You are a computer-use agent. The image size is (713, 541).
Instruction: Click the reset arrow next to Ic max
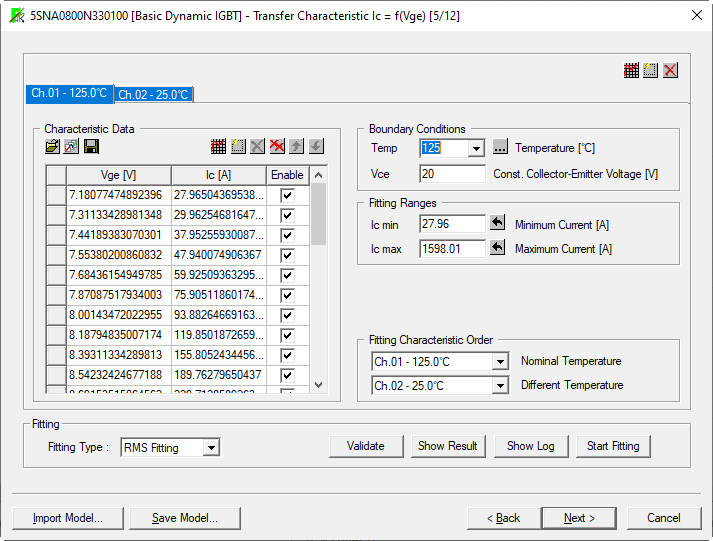click(x=497, y=247)
